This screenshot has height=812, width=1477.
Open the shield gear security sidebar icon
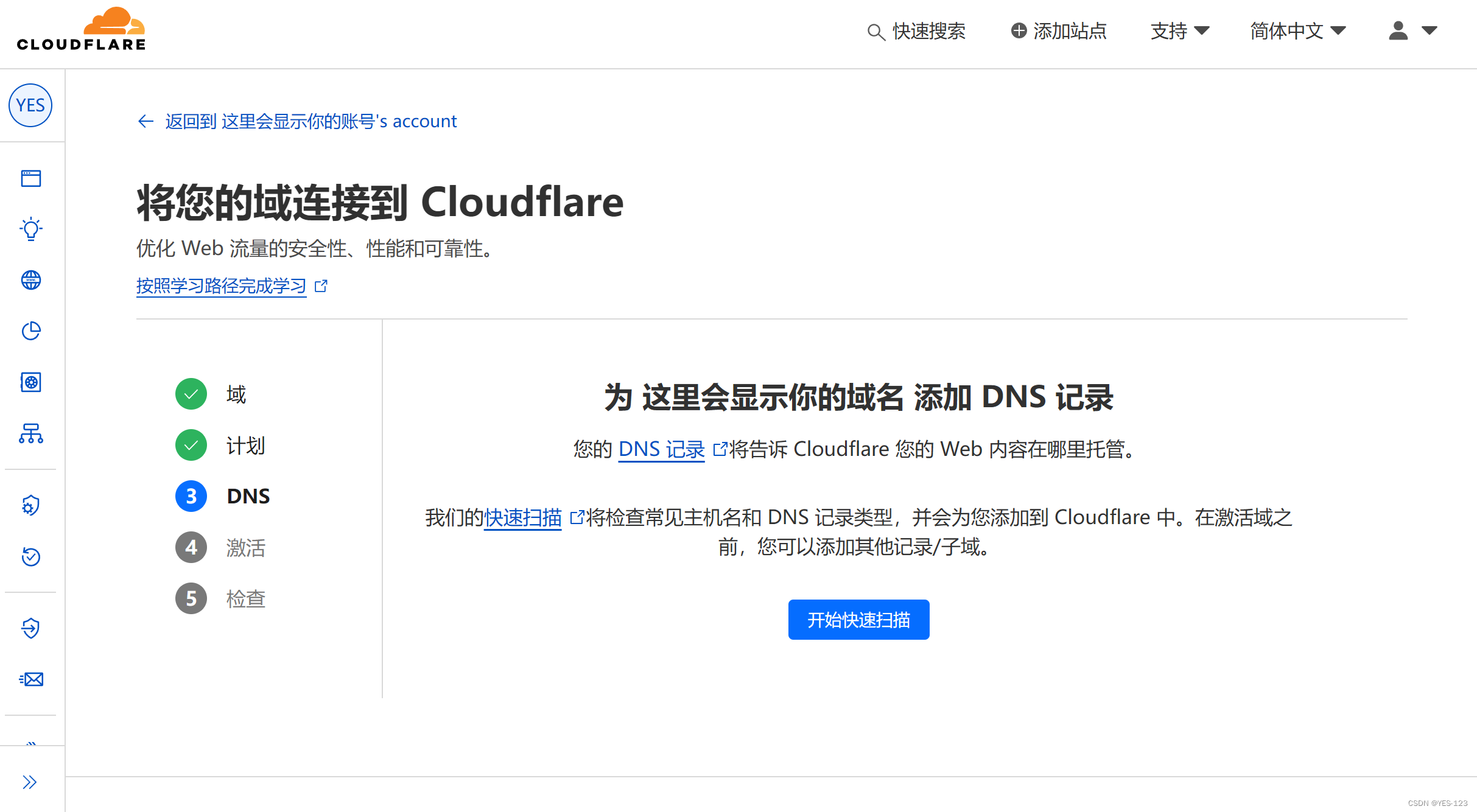tap(31, 505)
